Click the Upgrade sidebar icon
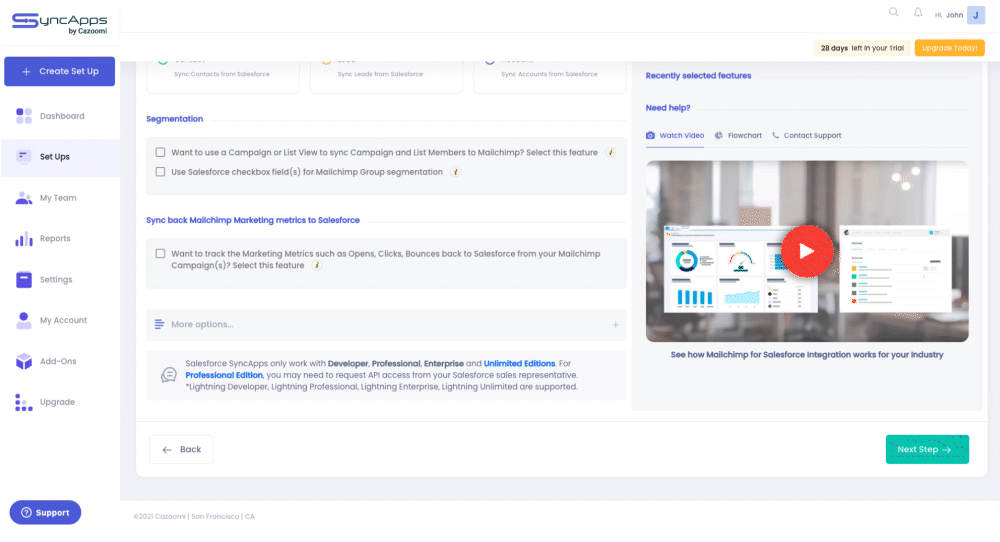The height and width of the screenshot is (542, 1000). pyautogui.click(x=24, y=402)
